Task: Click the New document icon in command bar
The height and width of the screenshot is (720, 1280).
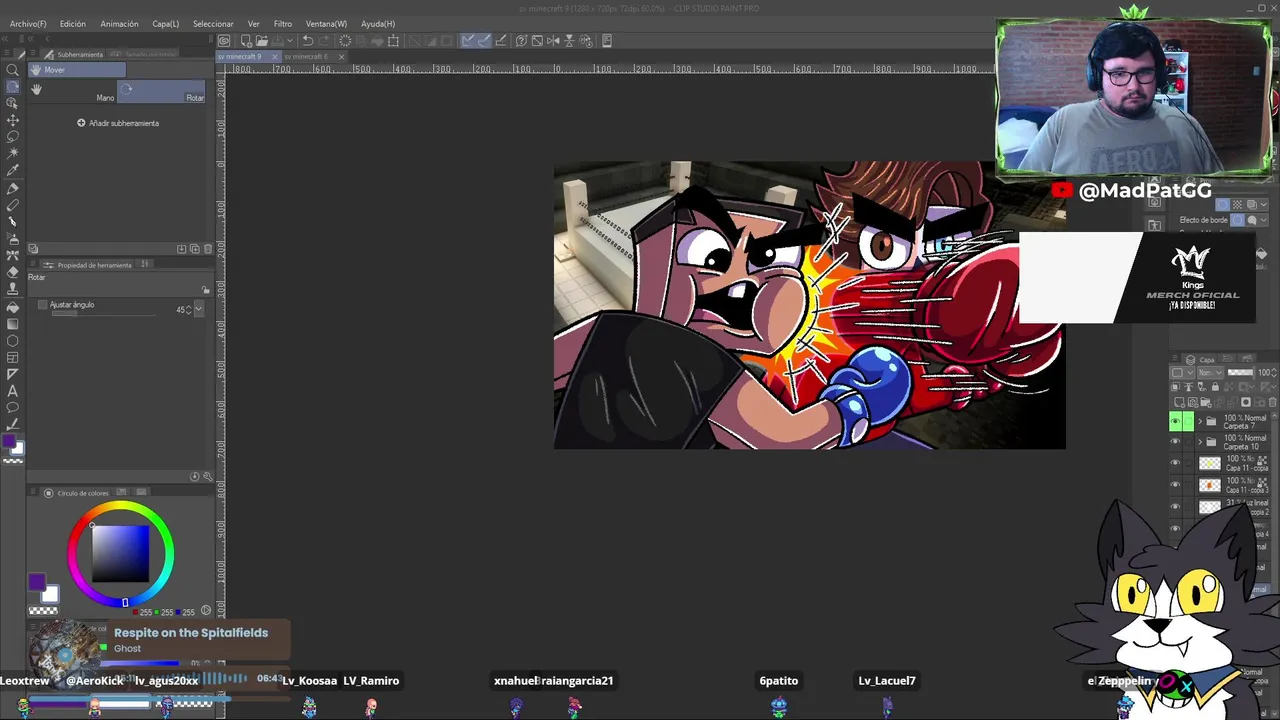Action: click(245, 41)
